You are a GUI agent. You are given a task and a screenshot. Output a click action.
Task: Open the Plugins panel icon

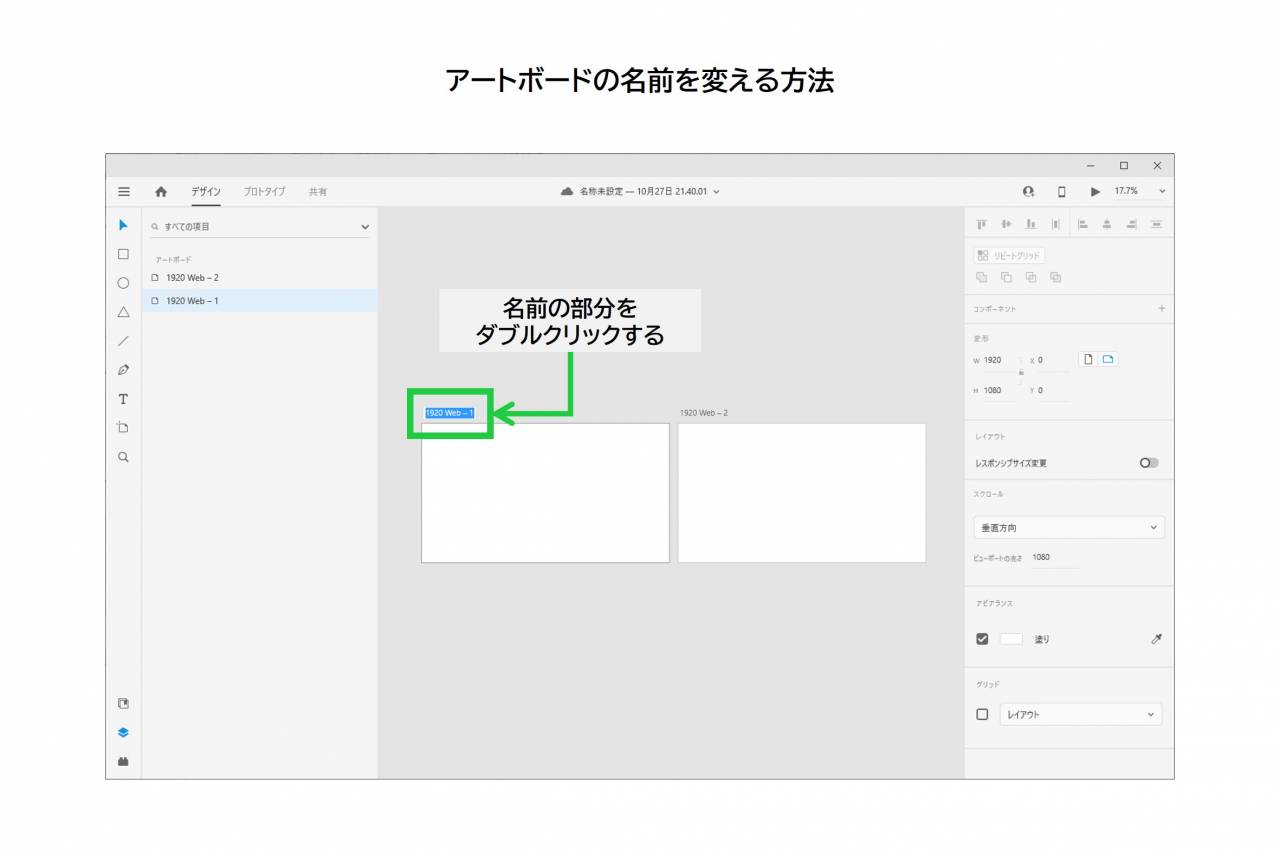pos(124,761)
